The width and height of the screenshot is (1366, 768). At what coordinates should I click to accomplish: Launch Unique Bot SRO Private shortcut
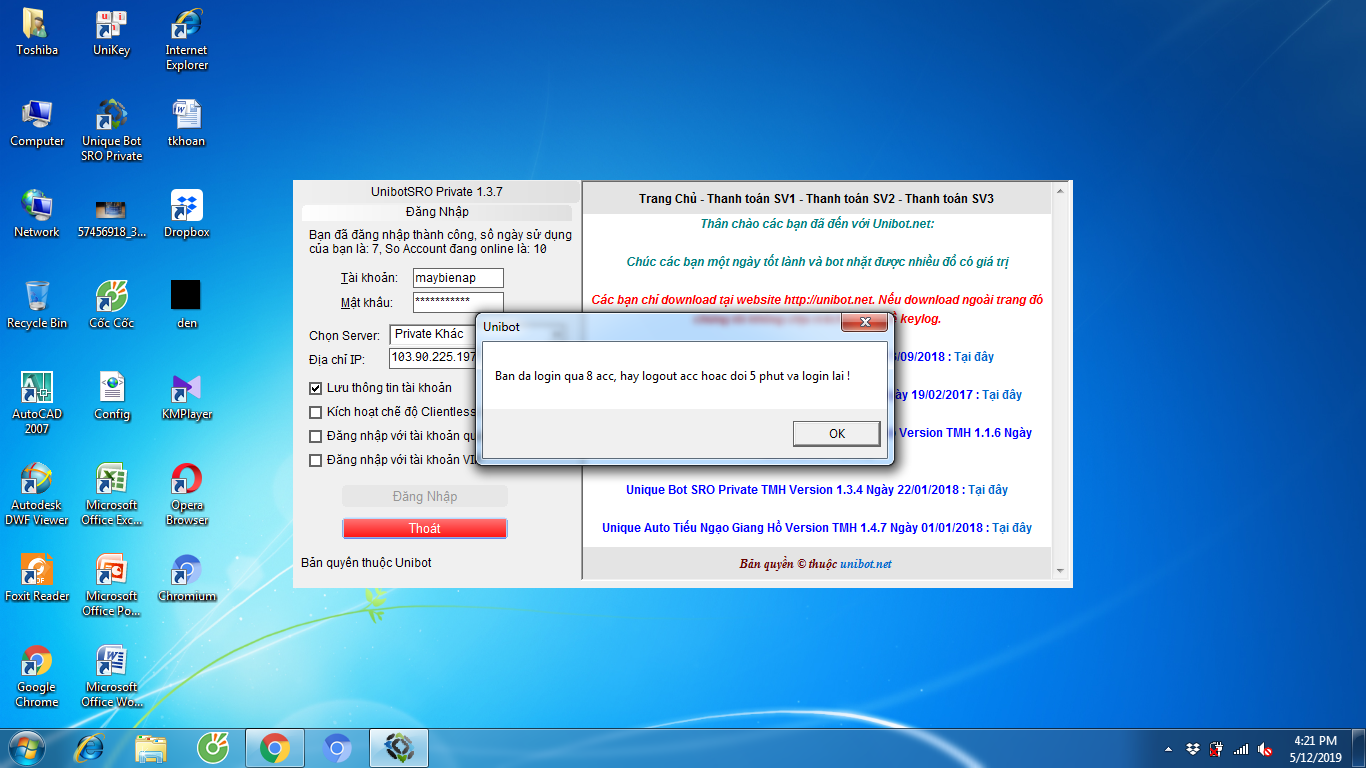pos(111,130)
